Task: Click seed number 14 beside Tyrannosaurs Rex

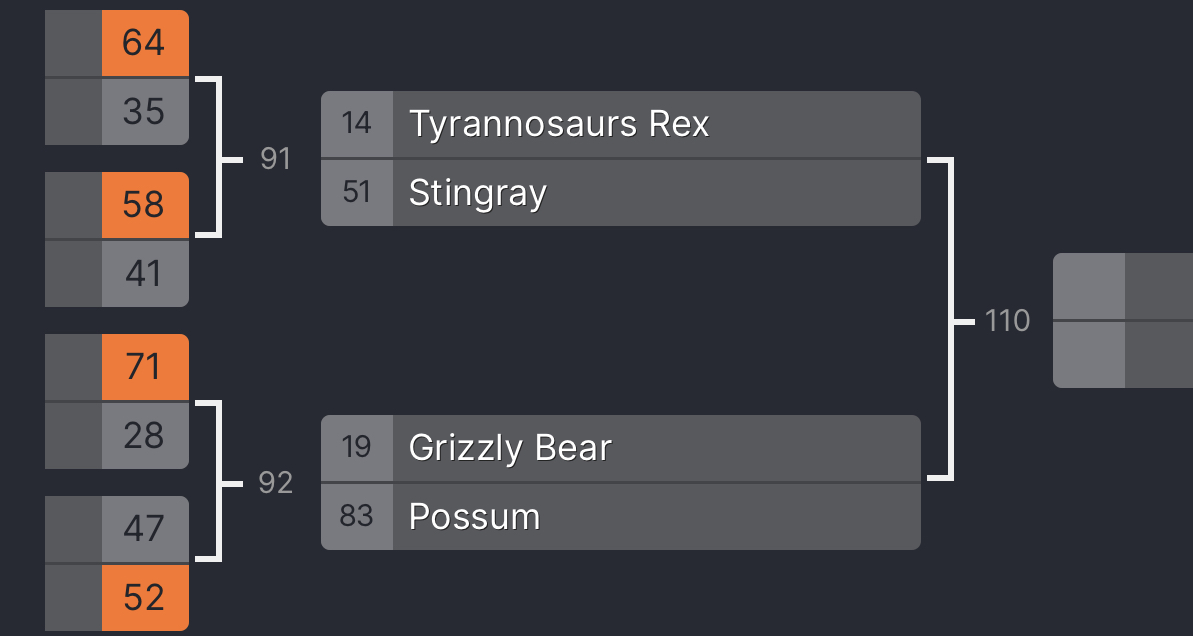Action: [356, 124]
